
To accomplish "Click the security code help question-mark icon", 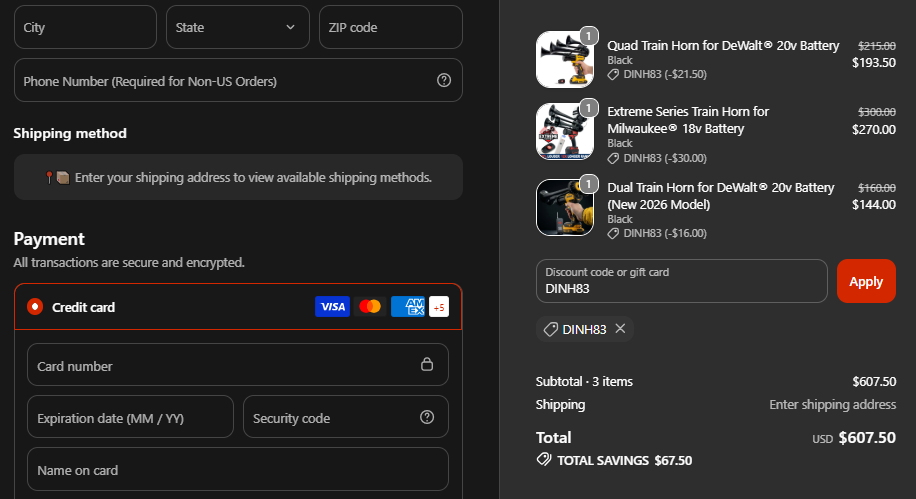I will pyautogui.click(x=427, y=417).
